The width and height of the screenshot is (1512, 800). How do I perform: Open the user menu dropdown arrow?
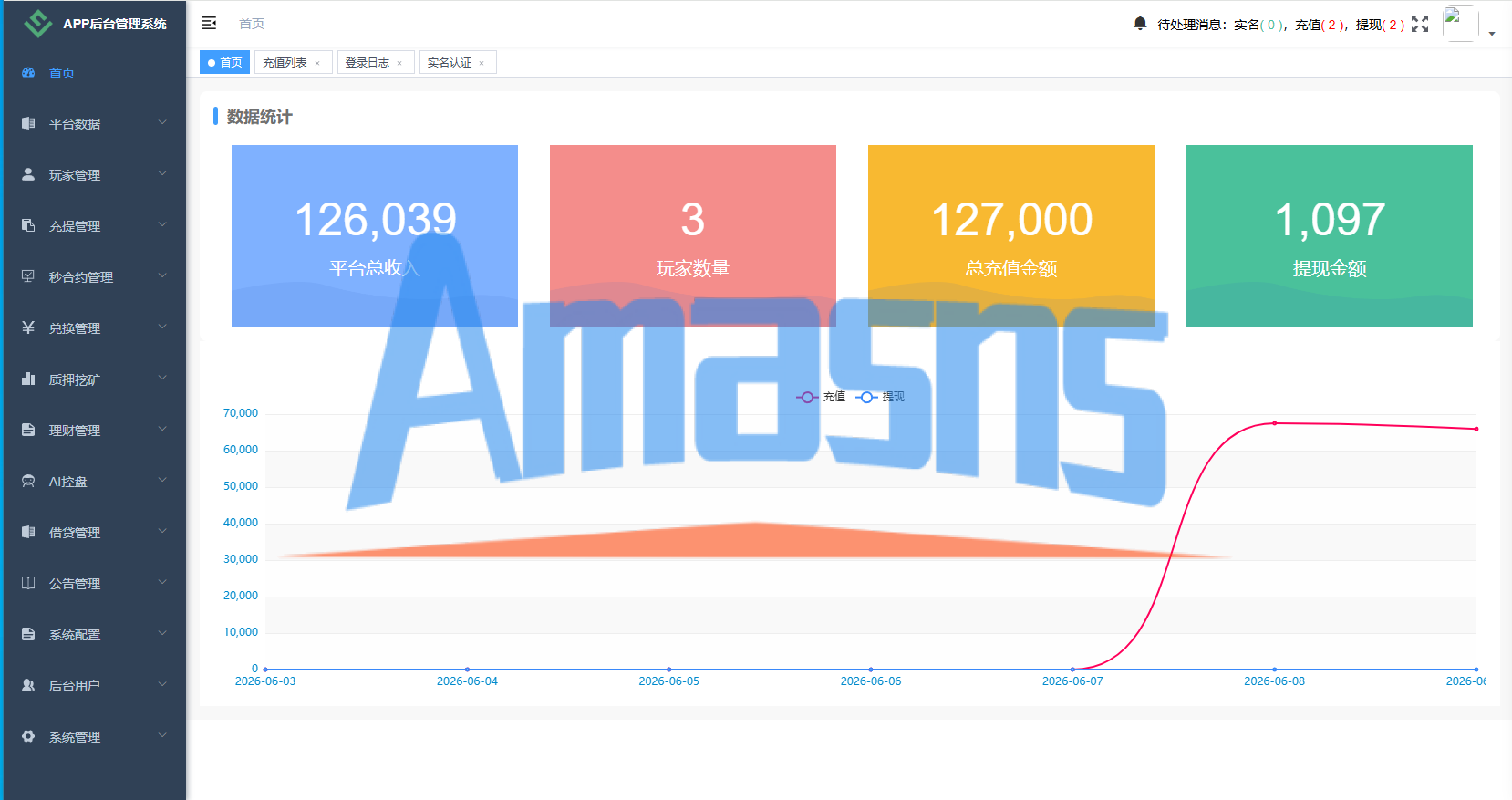tap(1492, 34)
